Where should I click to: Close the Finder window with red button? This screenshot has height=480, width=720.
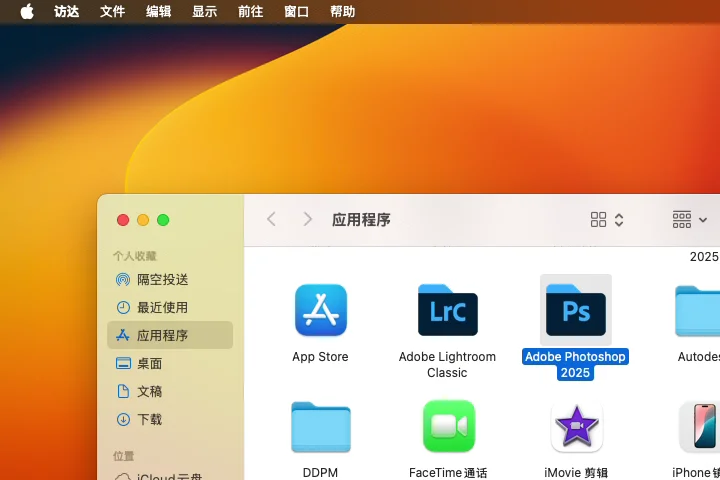pos(123,220)
